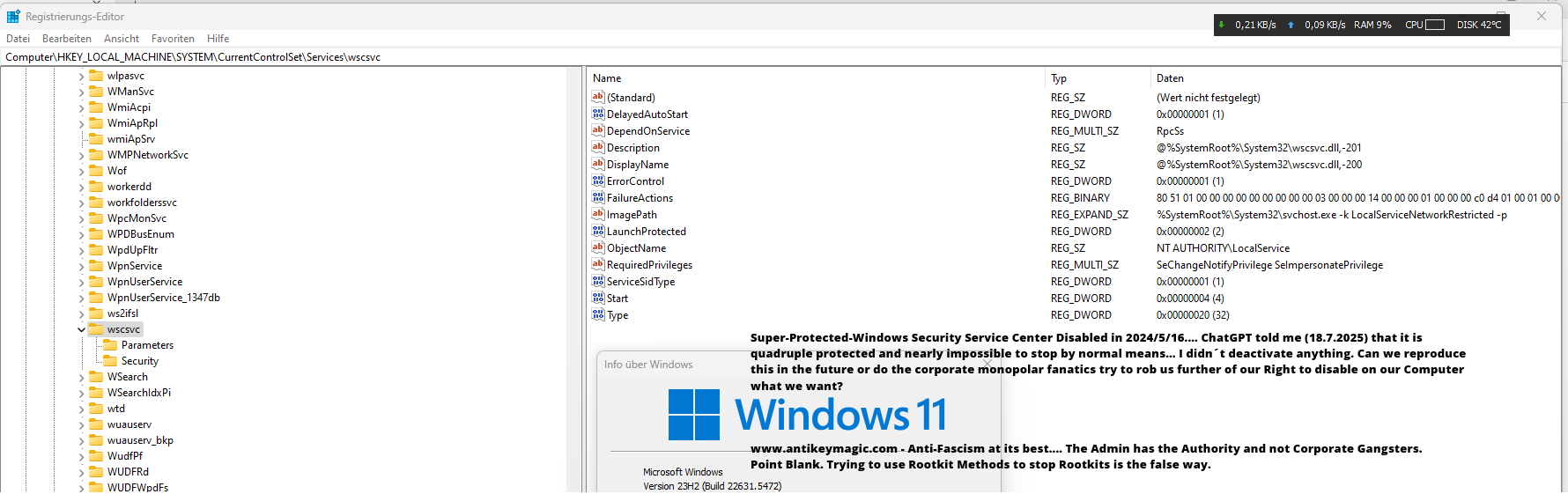Click the DependOnService string icon
Viewport: 1568px width, 494px height.
click(598, 130)
